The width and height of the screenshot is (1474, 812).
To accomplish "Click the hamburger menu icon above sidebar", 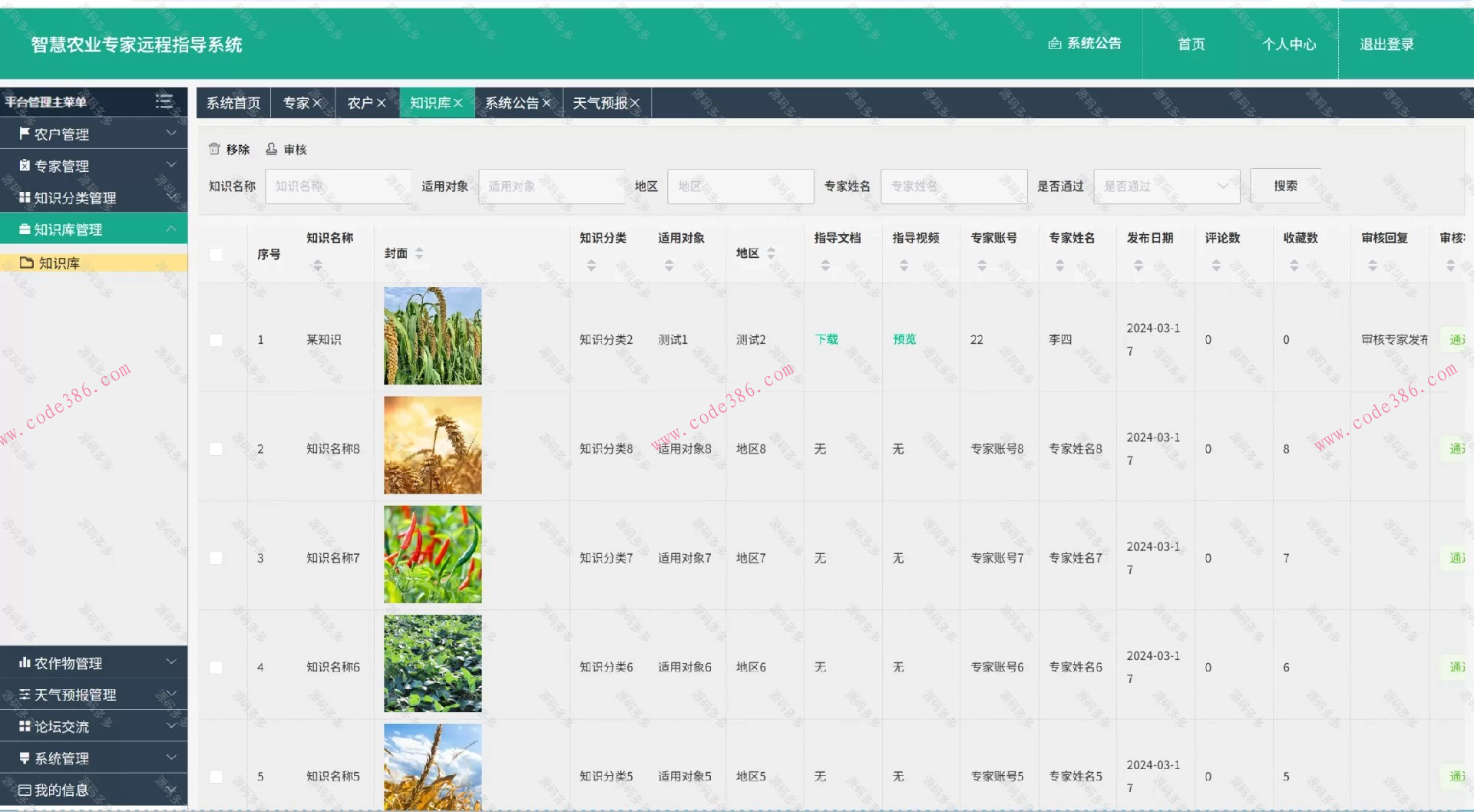I will [164, 100].
